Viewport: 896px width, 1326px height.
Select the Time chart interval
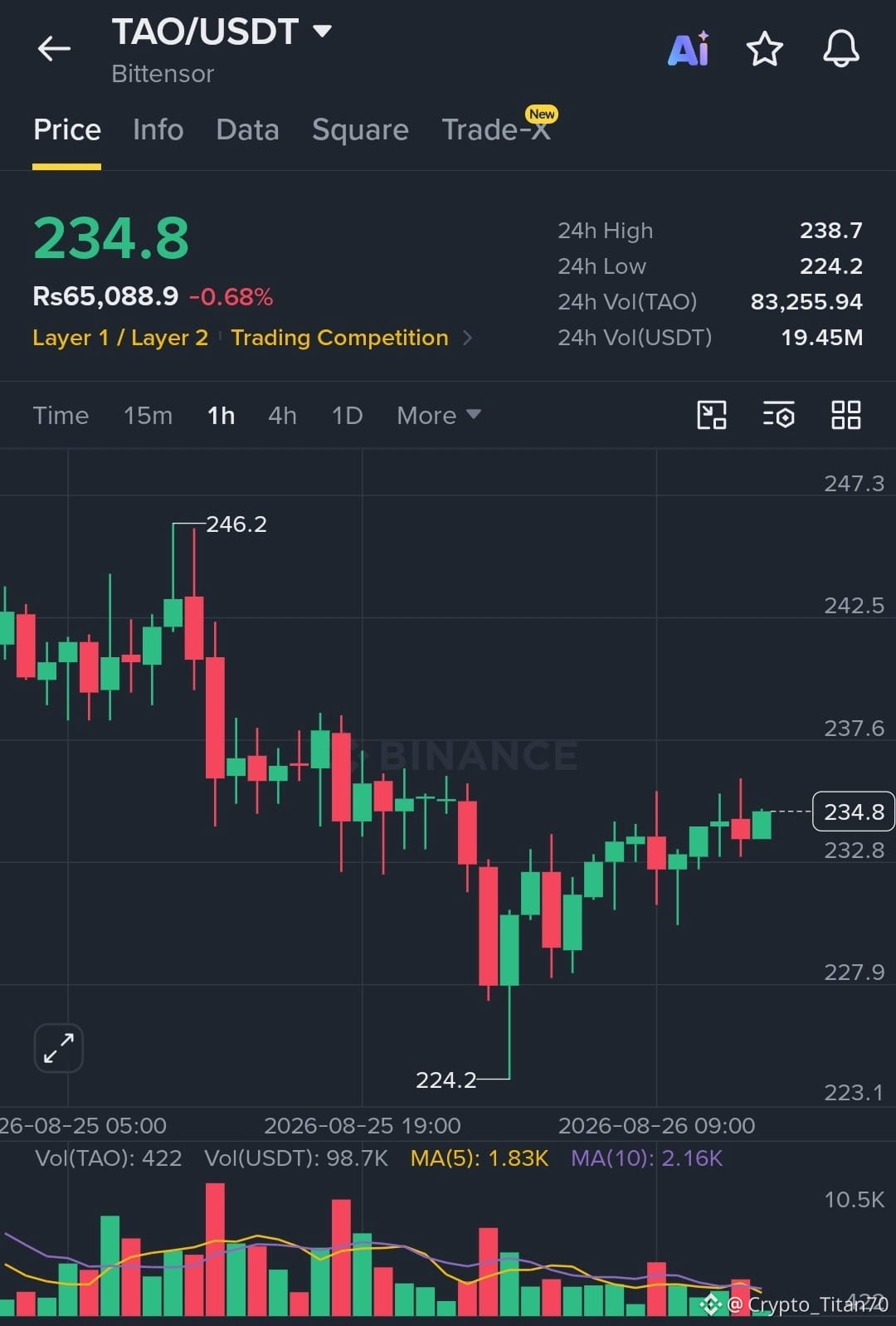[61, 415]
